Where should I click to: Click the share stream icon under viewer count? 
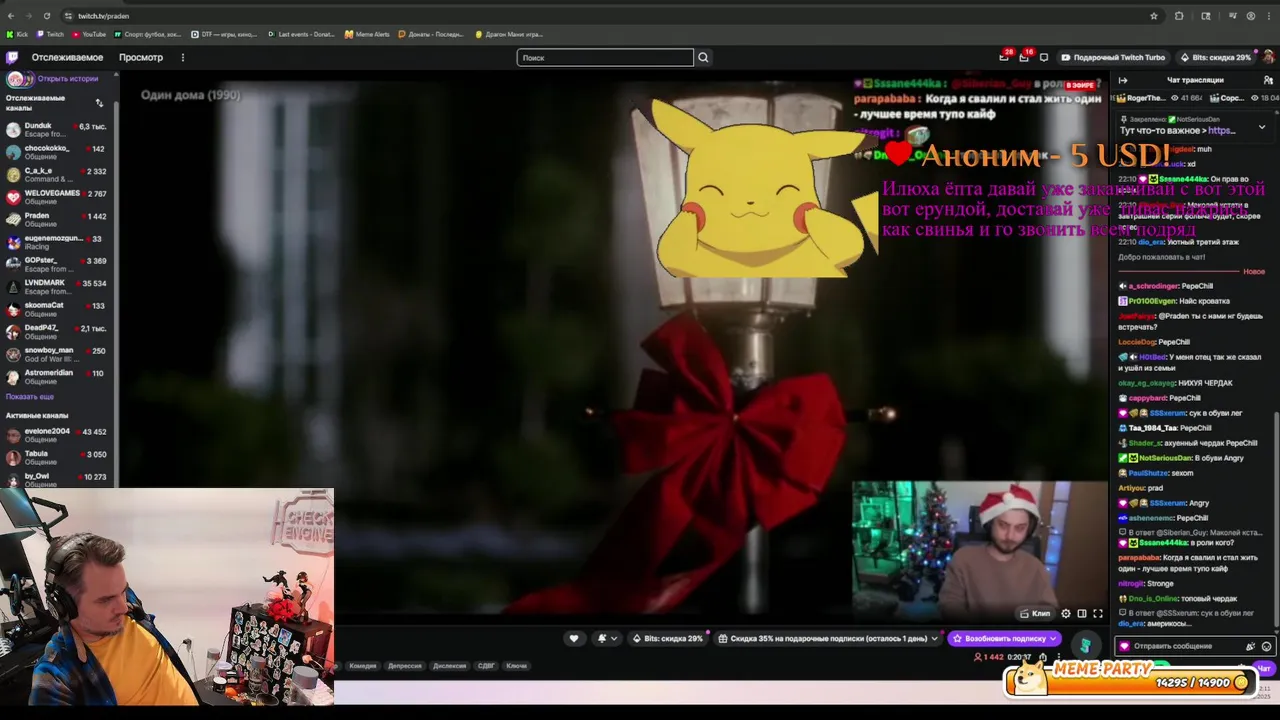coord(1043,657)
